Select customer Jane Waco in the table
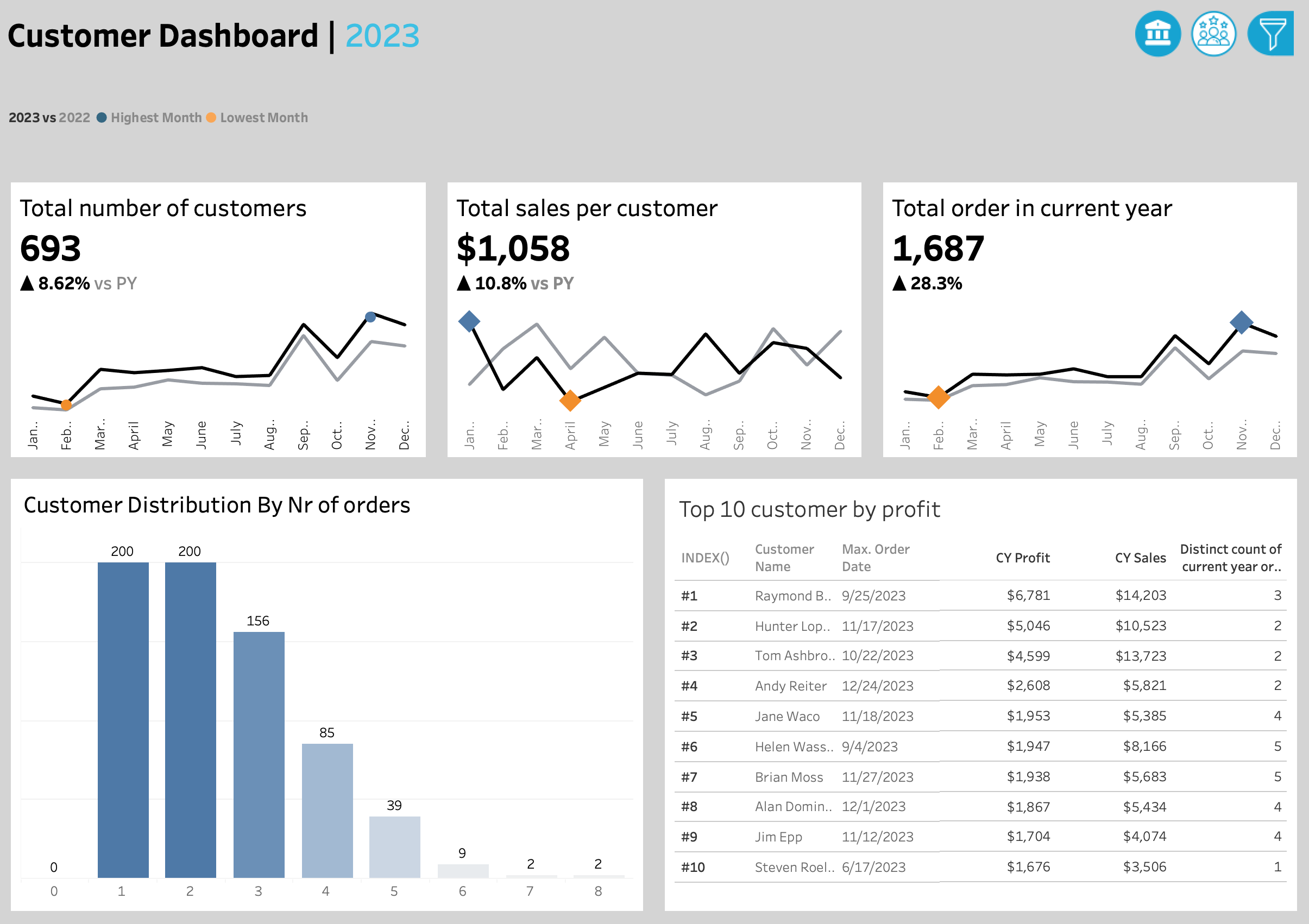 coord(787,717)
